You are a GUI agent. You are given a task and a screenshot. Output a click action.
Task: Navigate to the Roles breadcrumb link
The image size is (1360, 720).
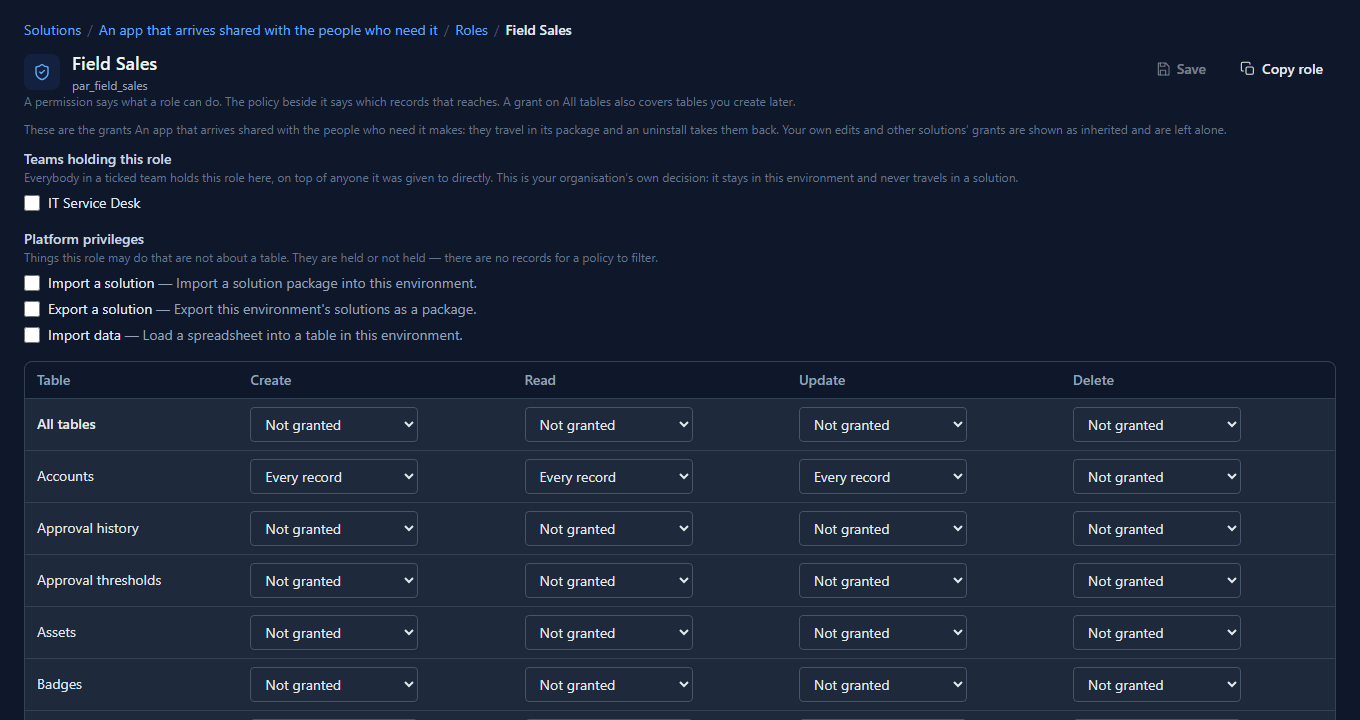click(471, 30)
